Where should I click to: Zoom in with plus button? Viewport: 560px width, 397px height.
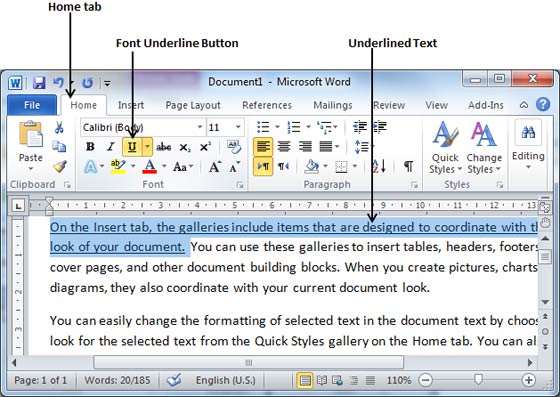pyautogui.click(x=528, y=380)
